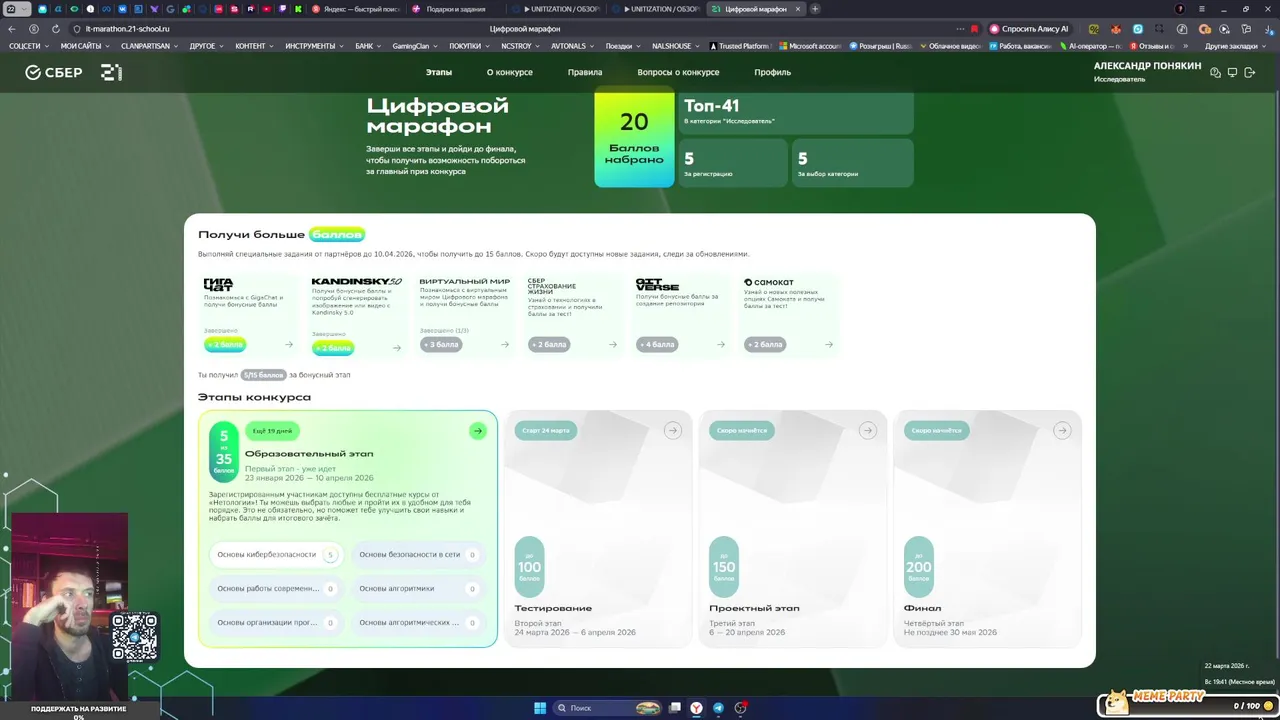Open the Правила menu item
The width and height of the screenshot is (1280, 720).
point(585,72)
